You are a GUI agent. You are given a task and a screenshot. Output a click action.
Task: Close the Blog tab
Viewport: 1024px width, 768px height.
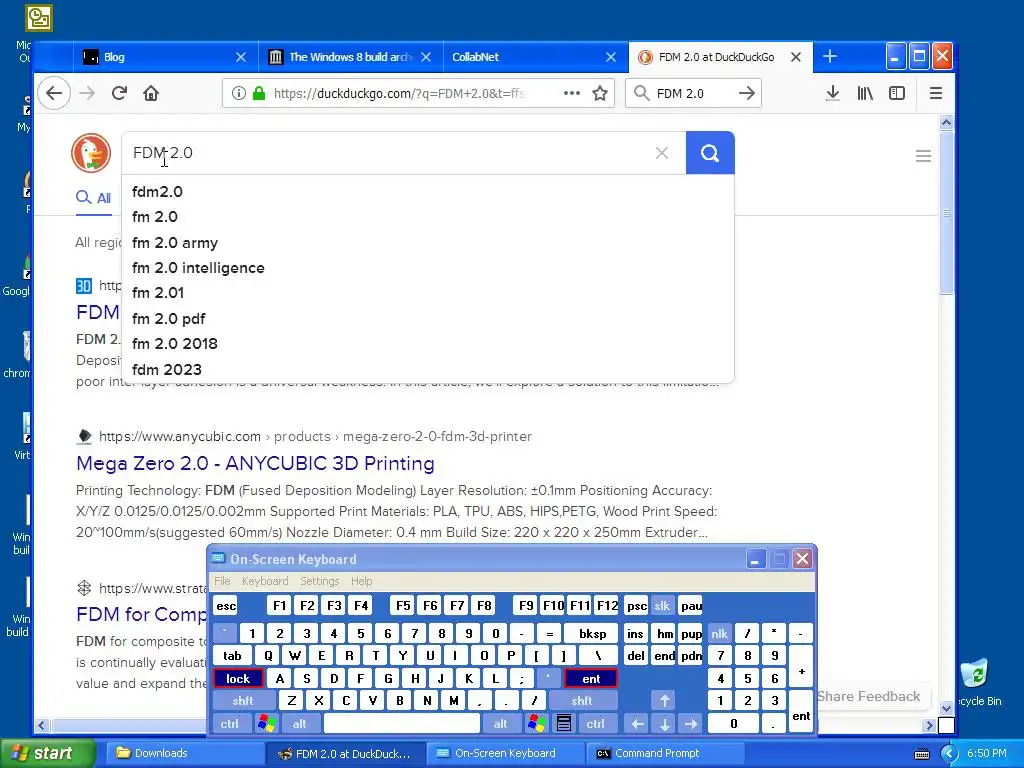click(241, 57)
